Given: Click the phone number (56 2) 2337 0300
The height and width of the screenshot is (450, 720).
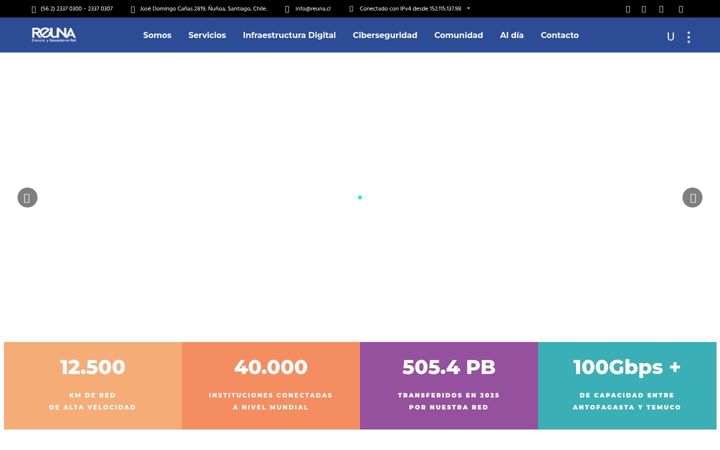Looking at the screenshot, I should tap(77, 9).
